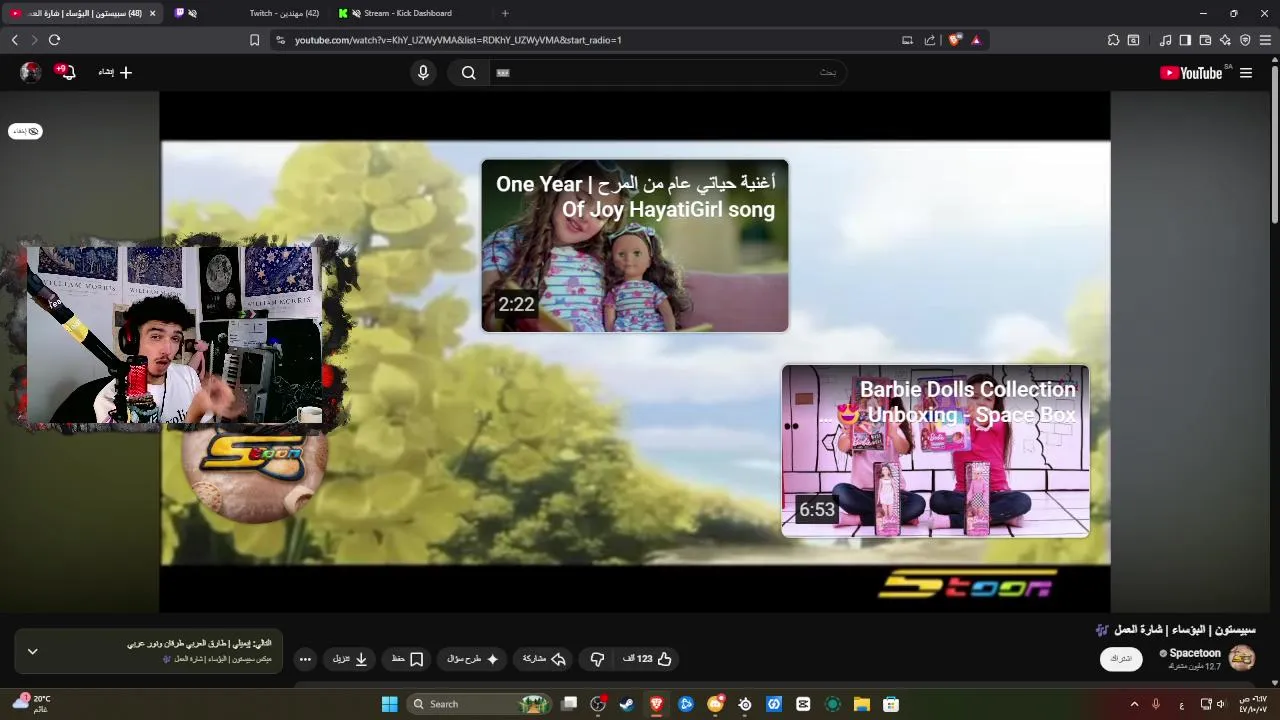
Task: Click the system tray volume icon
Action: [1221, 704]
